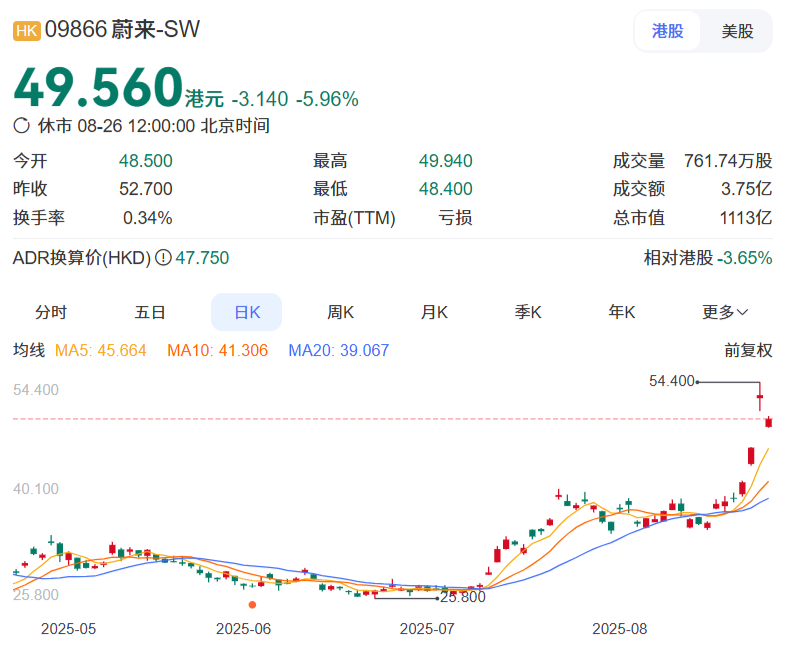Click the -3.140 change amount
This screenshot has height=652, width=786.
point(260,99)
